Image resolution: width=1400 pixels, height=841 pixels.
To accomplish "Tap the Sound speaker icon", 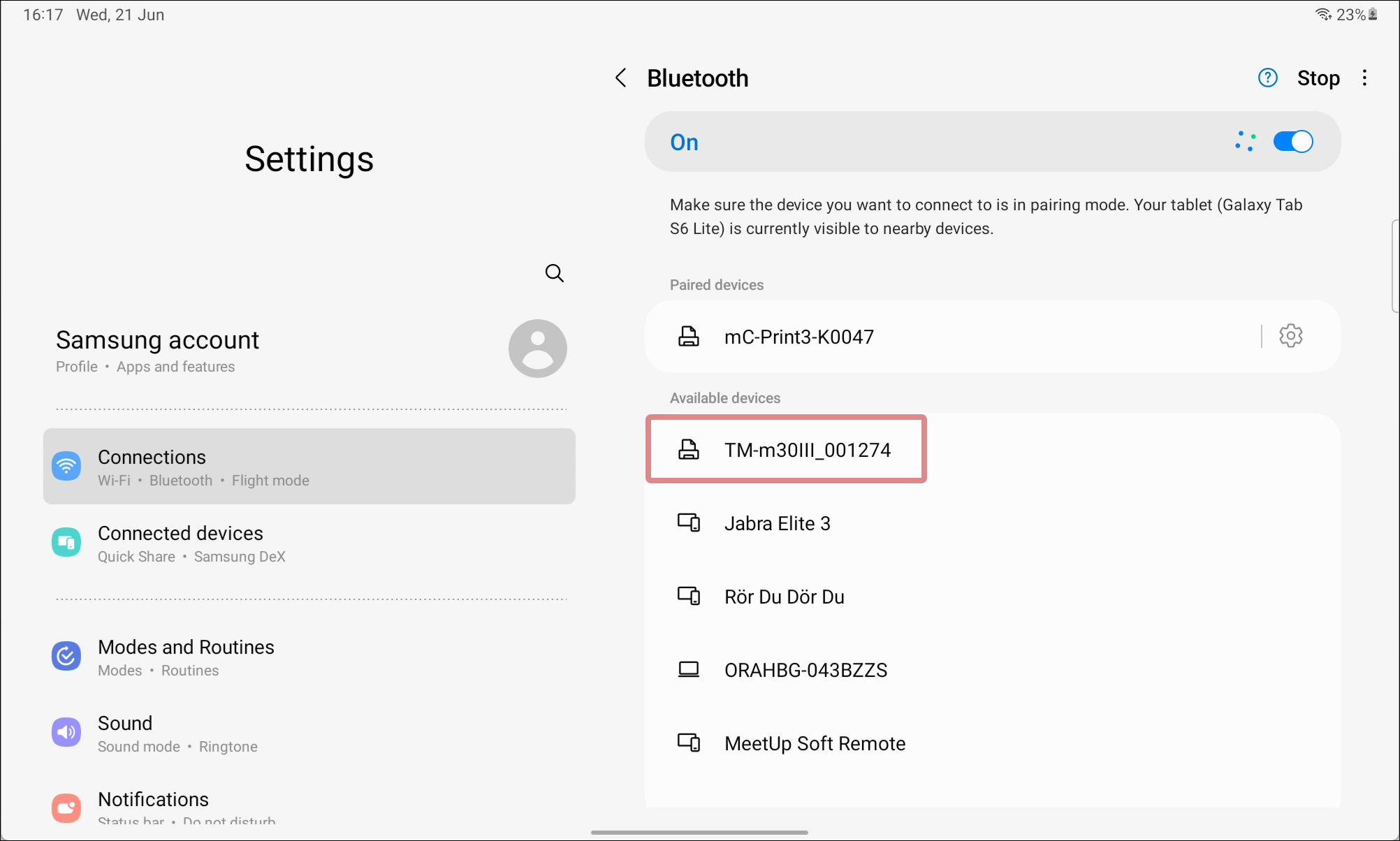I will coord(66,732).
